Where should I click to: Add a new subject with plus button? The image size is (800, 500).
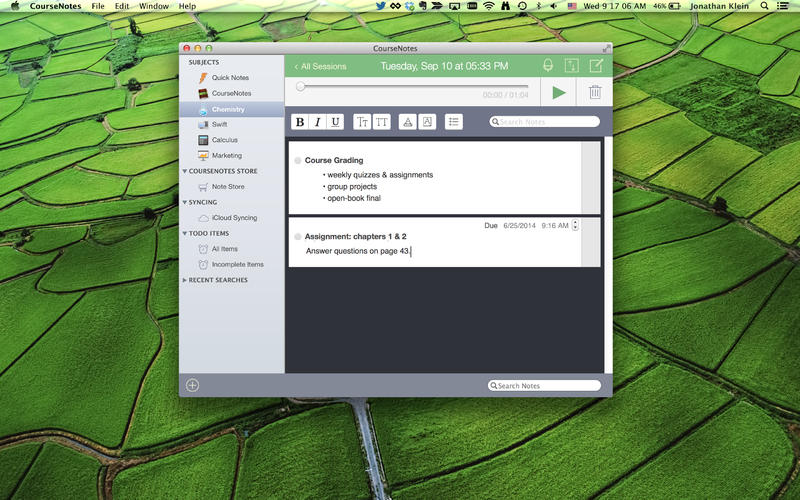pos(192,385)
